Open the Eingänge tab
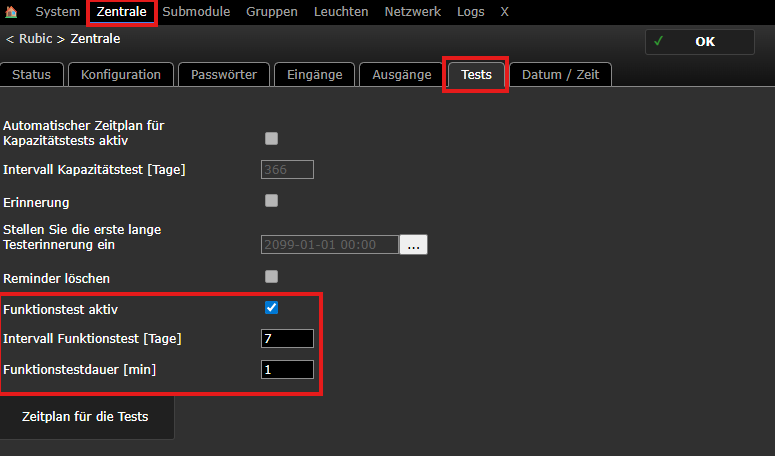 314,75
